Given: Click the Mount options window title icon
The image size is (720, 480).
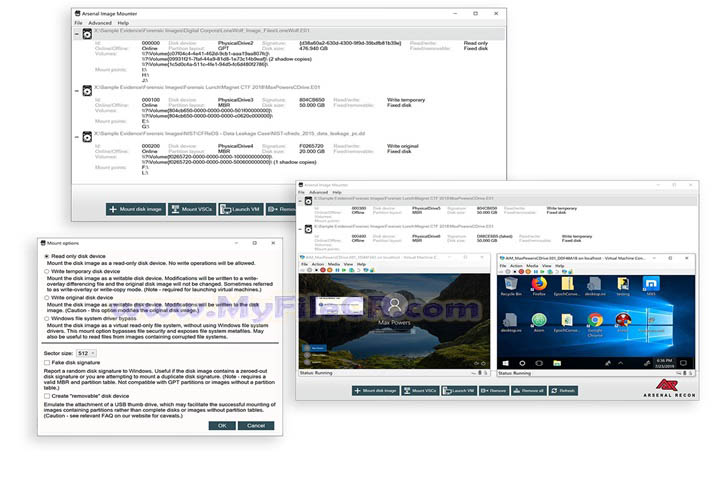Looking at the screenshot, I should 43,243.
